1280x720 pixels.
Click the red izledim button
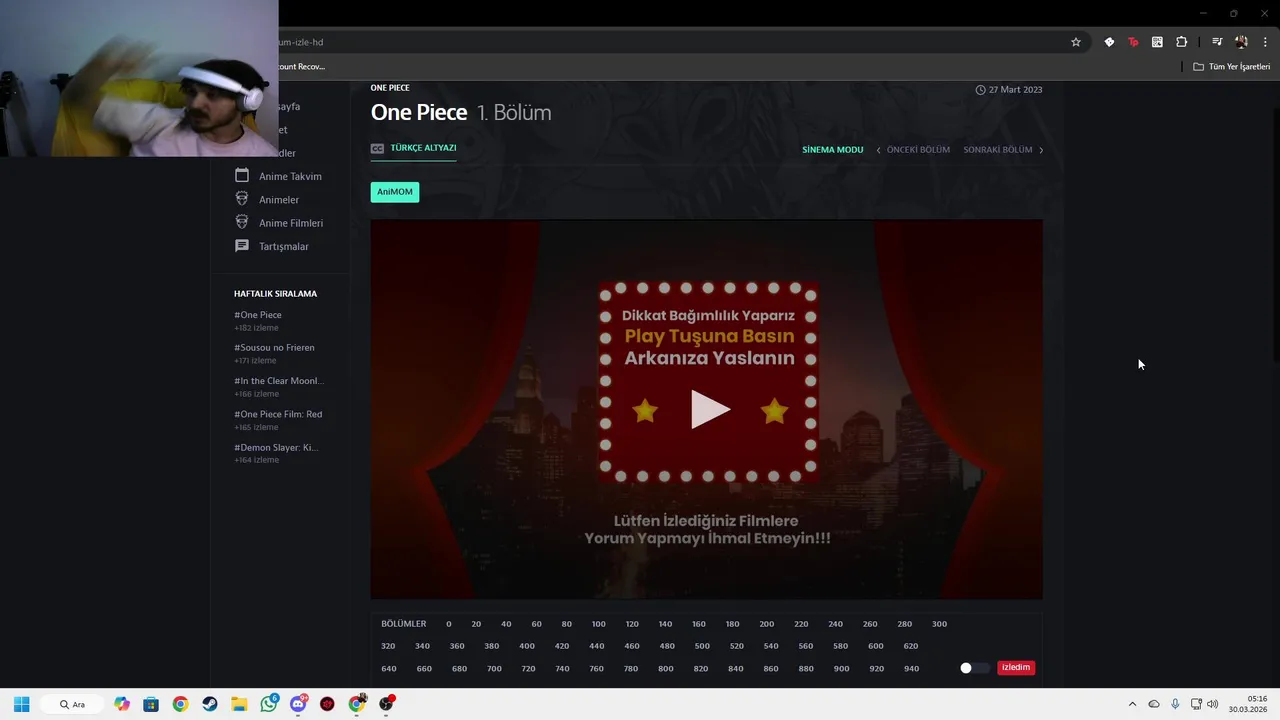pyautogui.click(x=1015, y=667)
